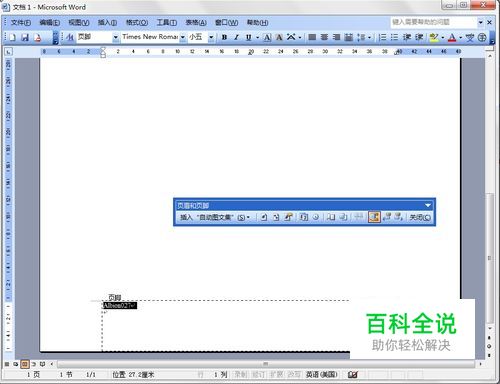Click the phonetic guide icon
Viewport: 500px width, 384px height.
click(x=470, y=37)
